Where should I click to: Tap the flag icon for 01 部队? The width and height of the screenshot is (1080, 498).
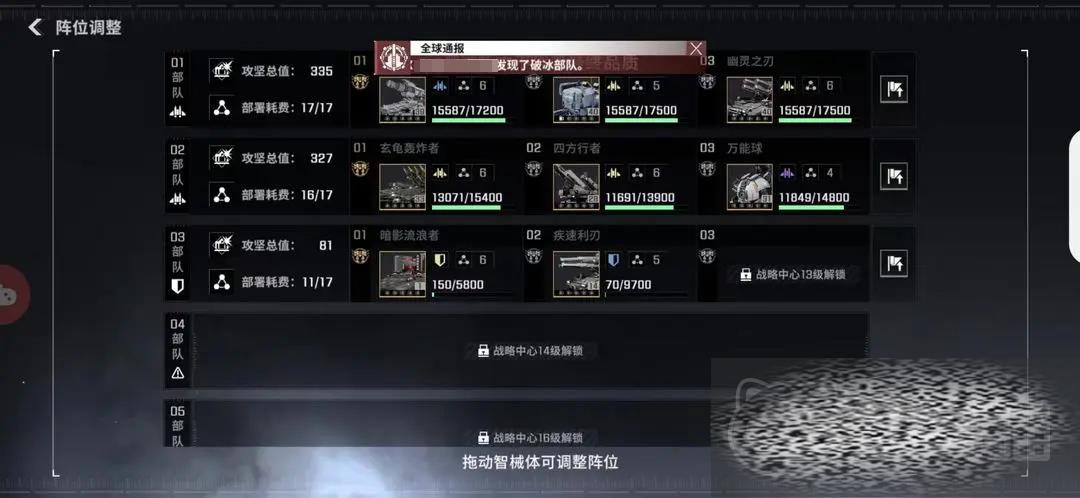point(893,90)
